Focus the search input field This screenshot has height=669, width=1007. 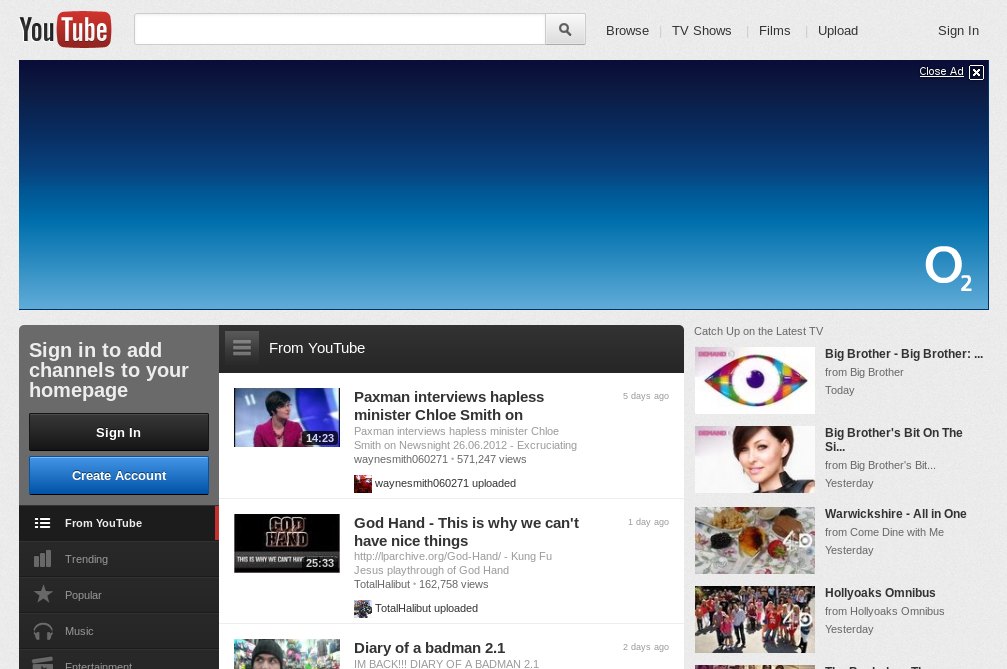tap(340, 30)
